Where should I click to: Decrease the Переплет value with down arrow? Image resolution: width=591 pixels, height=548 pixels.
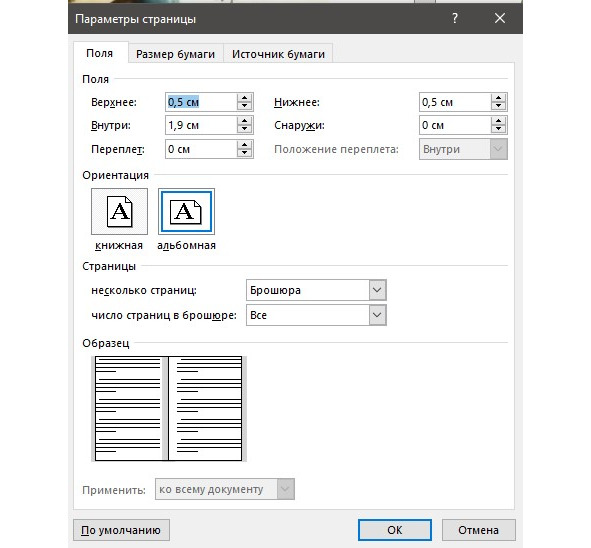(245, 153)
